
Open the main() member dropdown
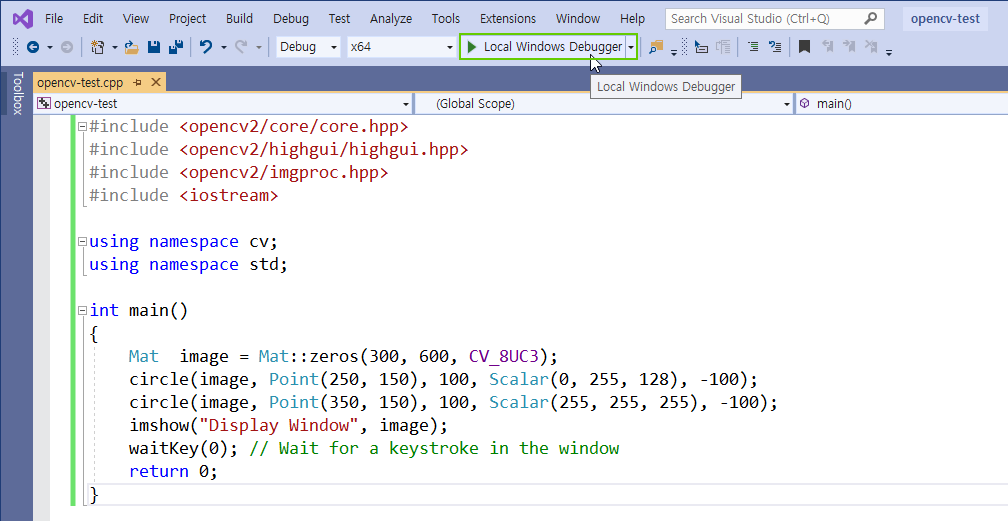pos(902,104)
